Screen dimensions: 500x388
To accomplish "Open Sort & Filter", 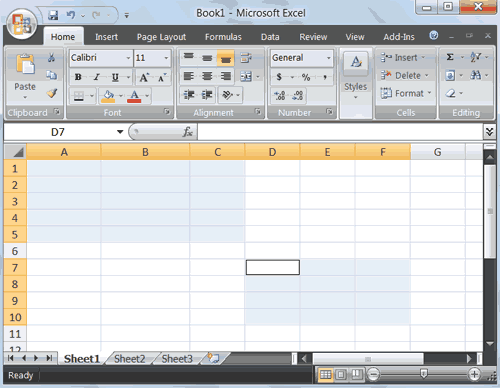I will click(x=475, y=57).
